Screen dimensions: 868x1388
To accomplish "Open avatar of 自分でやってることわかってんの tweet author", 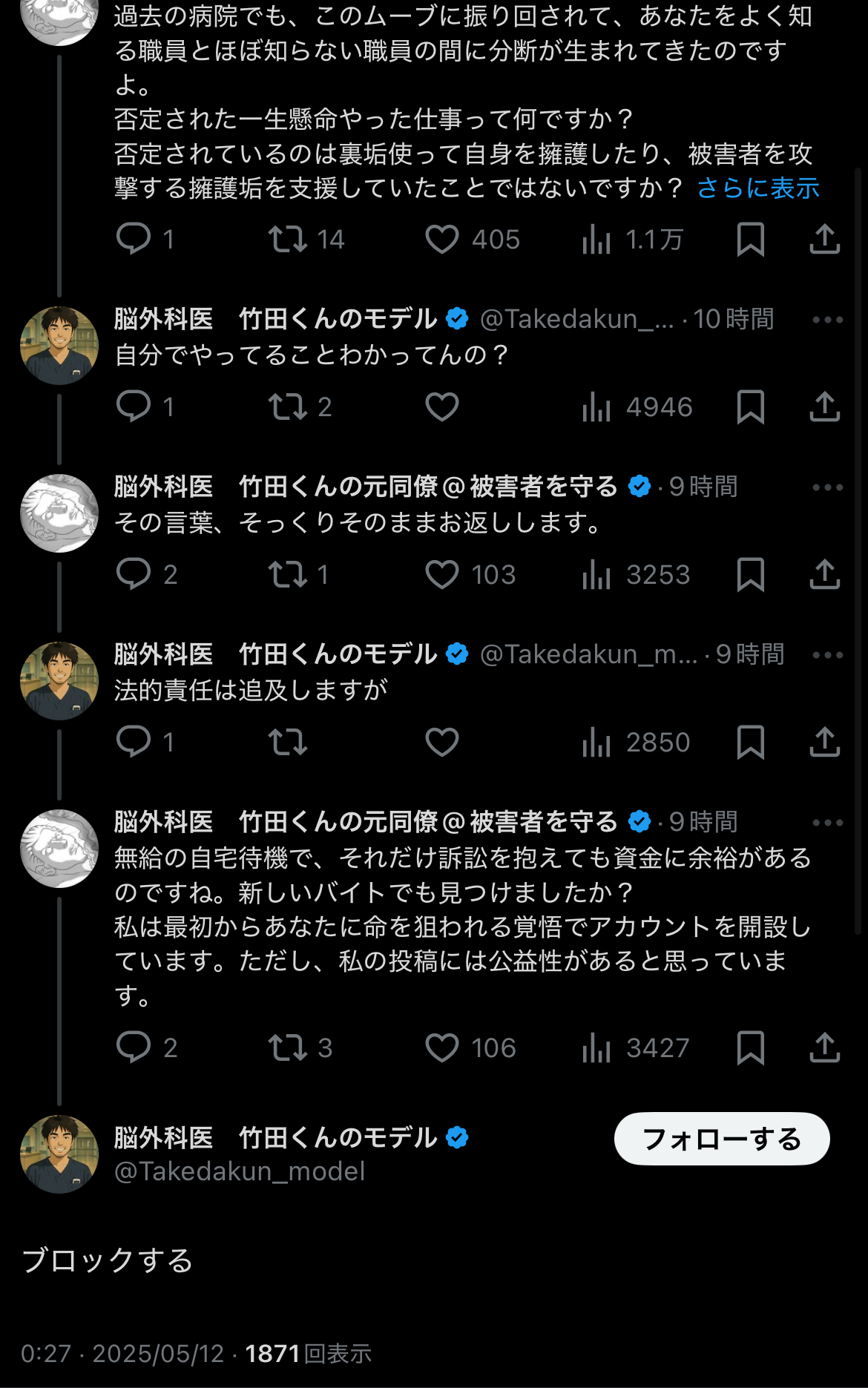I will [x=59, y=346].
